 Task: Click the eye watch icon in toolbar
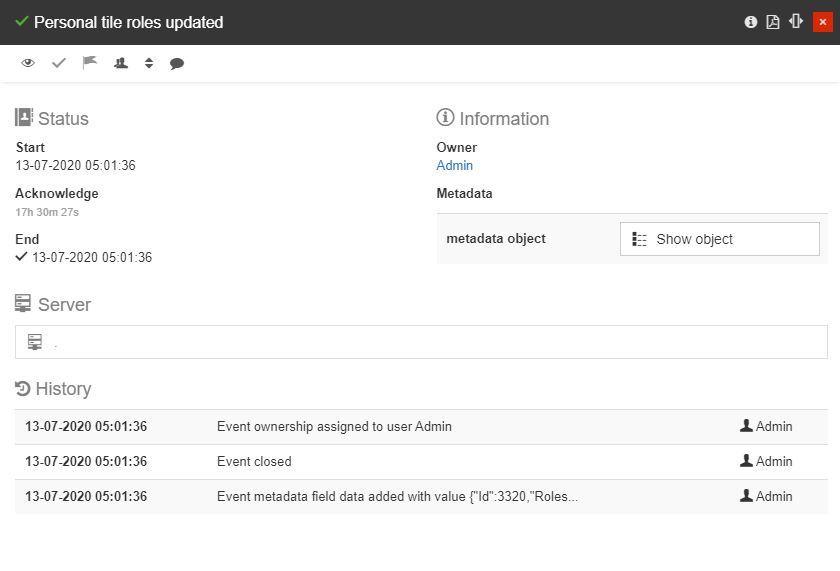(28, 63)
